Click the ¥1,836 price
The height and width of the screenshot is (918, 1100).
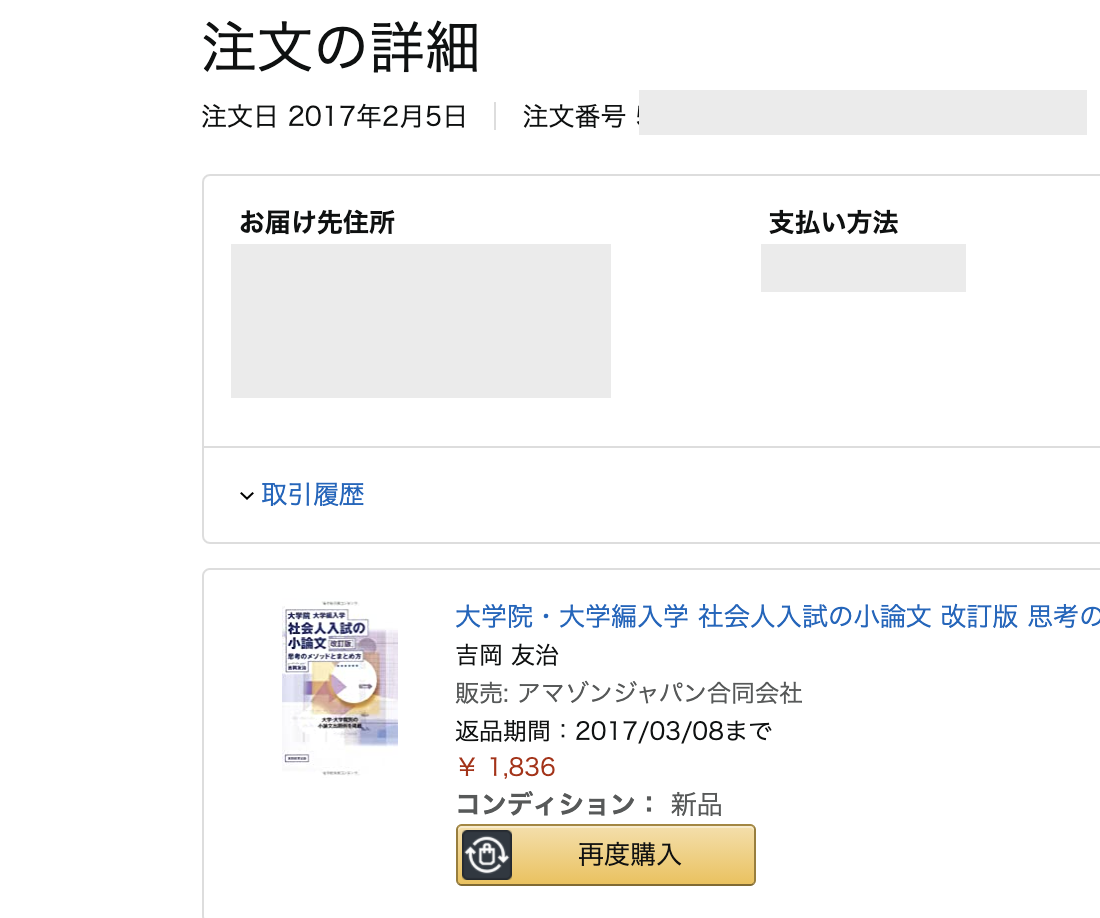pyautogui.click(x=506, y=767)
